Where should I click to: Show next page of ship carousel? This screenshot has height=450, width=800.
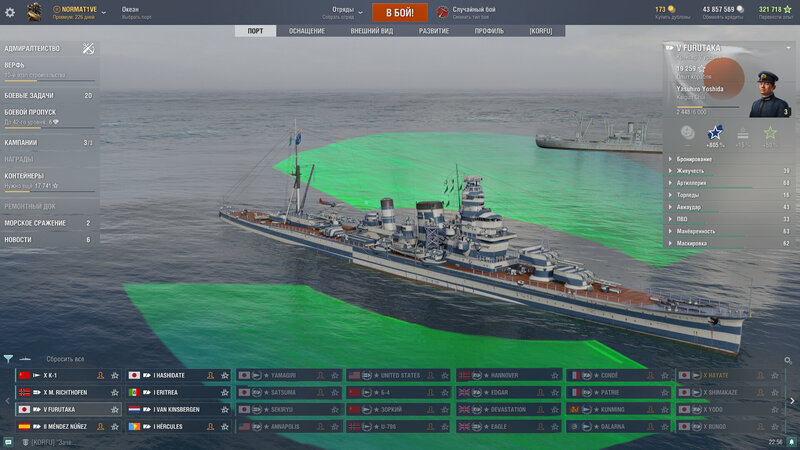point(792,401)
